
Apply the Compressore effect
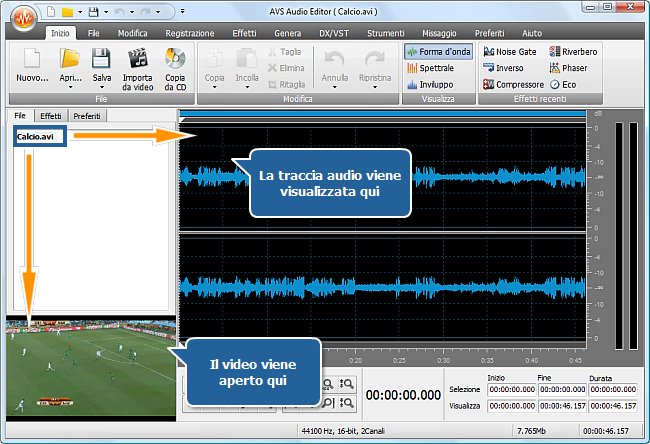(x=513, y=85)
